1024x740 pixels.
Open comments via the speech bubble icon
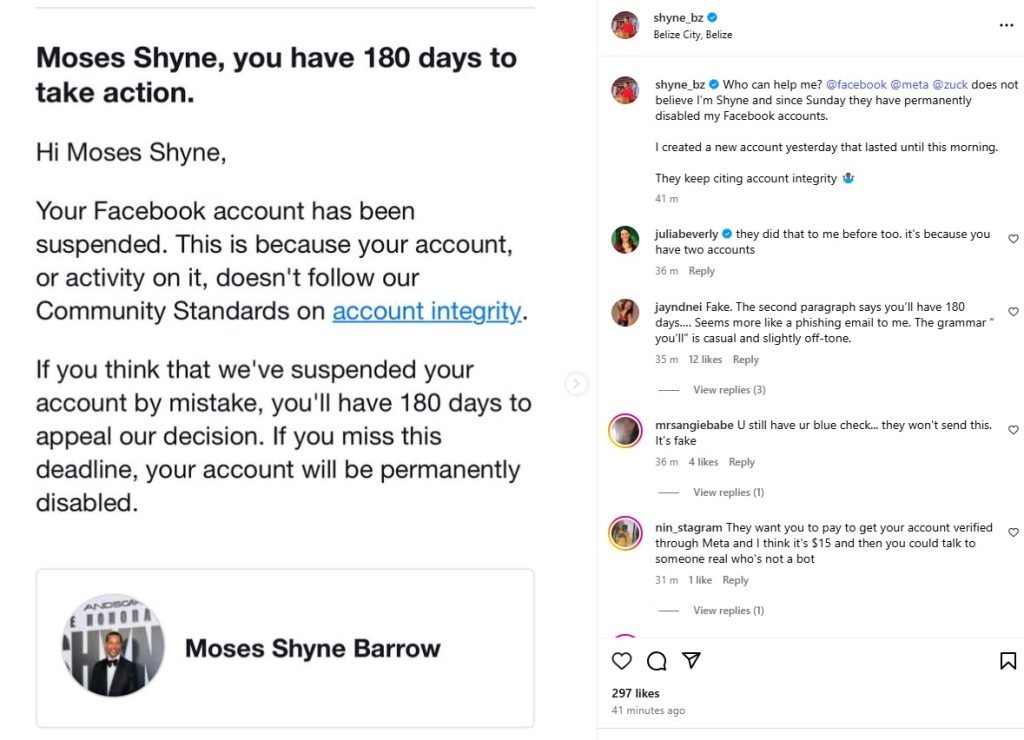[656, 661]
